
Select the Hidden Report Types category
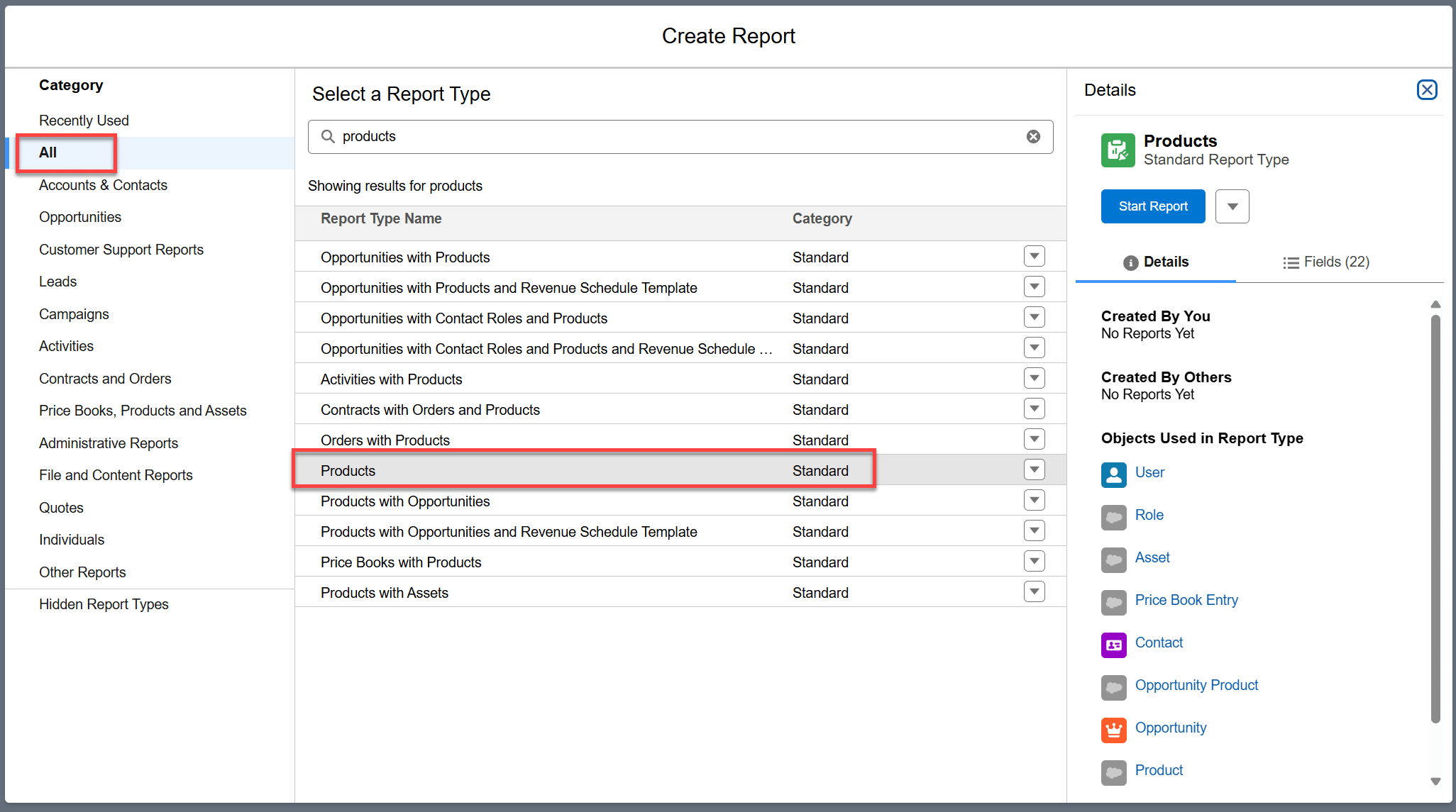pyautogui.click(x=104, y=604)
